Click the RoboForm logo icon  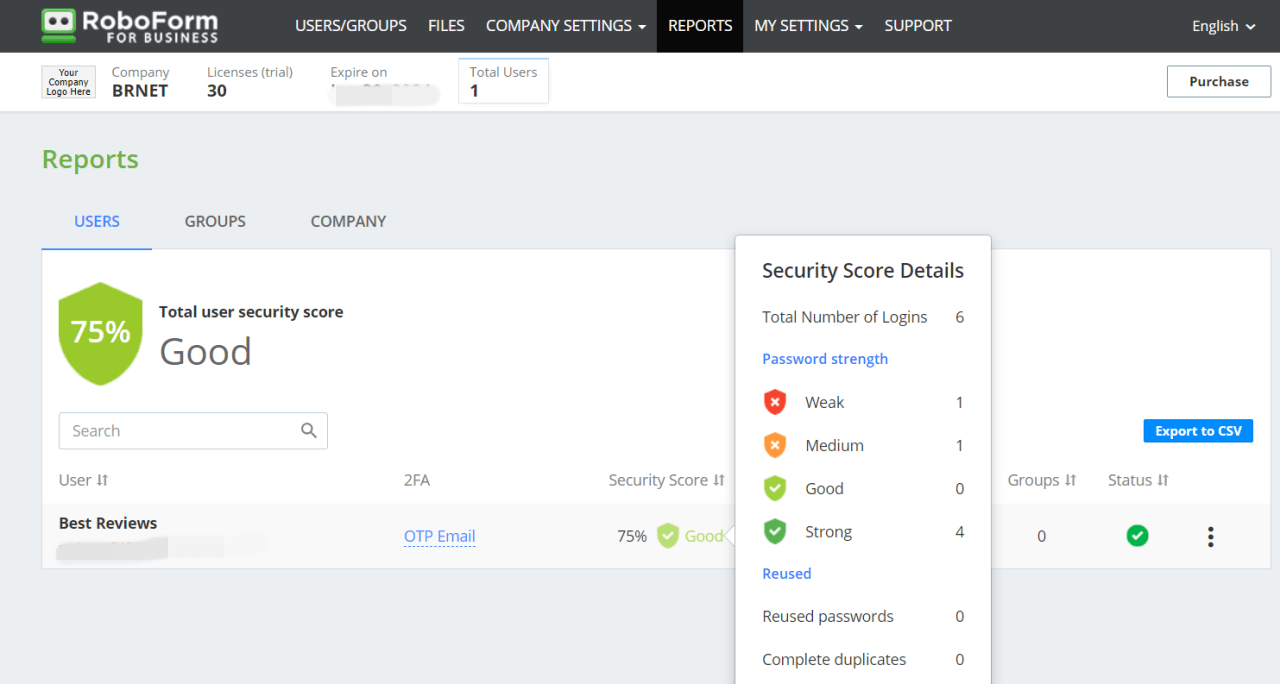click(x=56, y=25)
